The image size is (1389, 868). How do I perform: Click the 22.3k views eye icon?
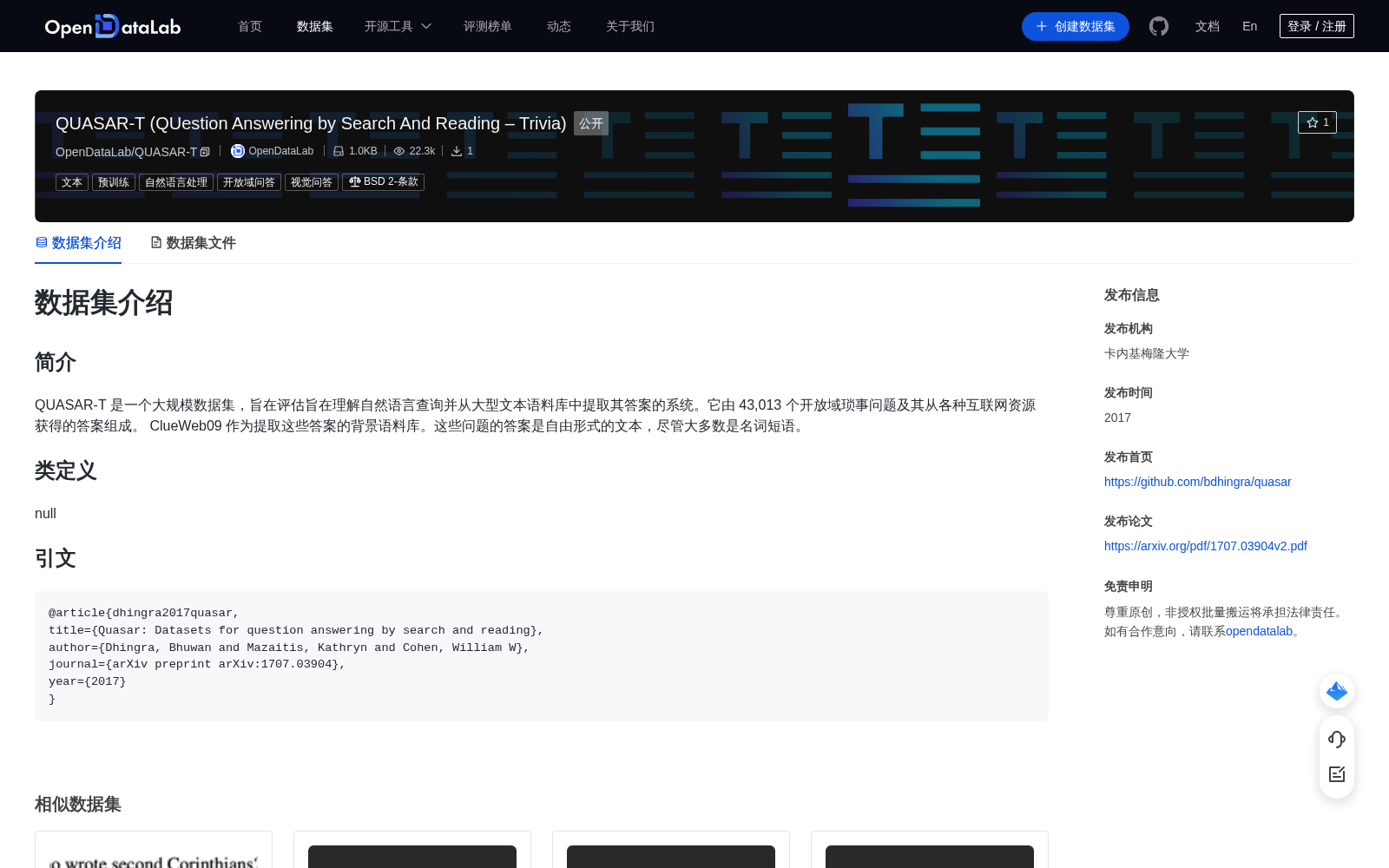(399, 151)
